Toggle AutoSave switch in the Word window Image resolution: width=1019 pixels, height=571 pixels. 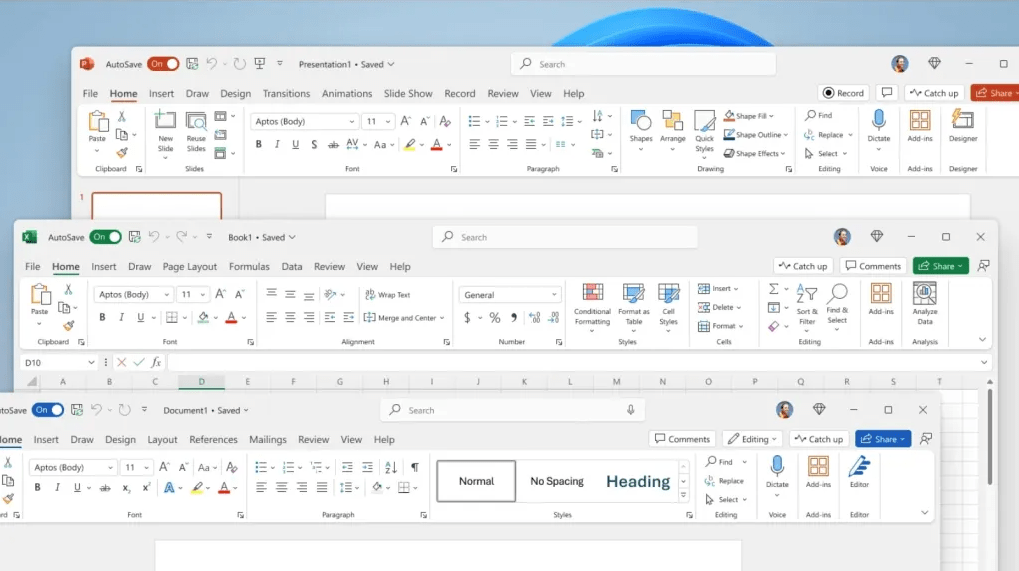click(x=48, y=410)
